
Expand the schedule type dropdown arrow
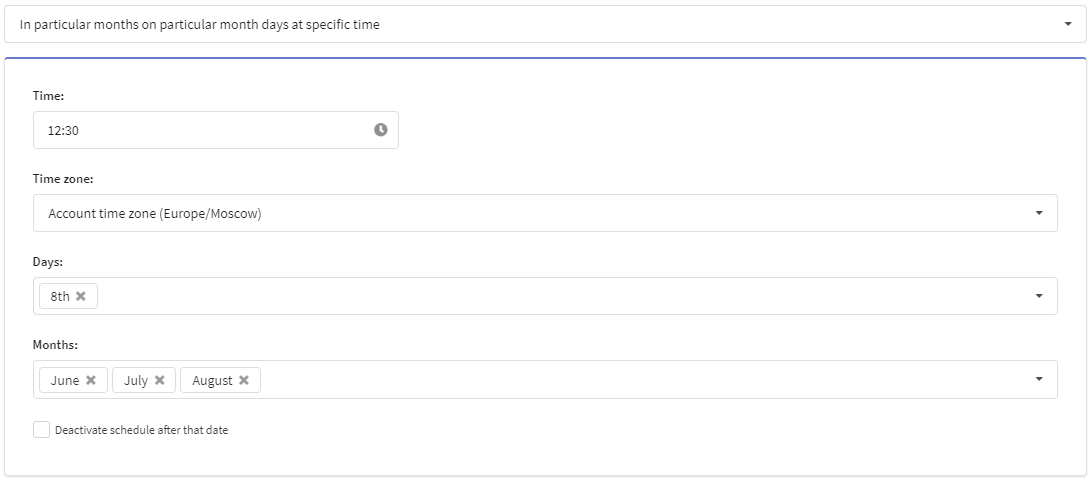(1068, 24)
